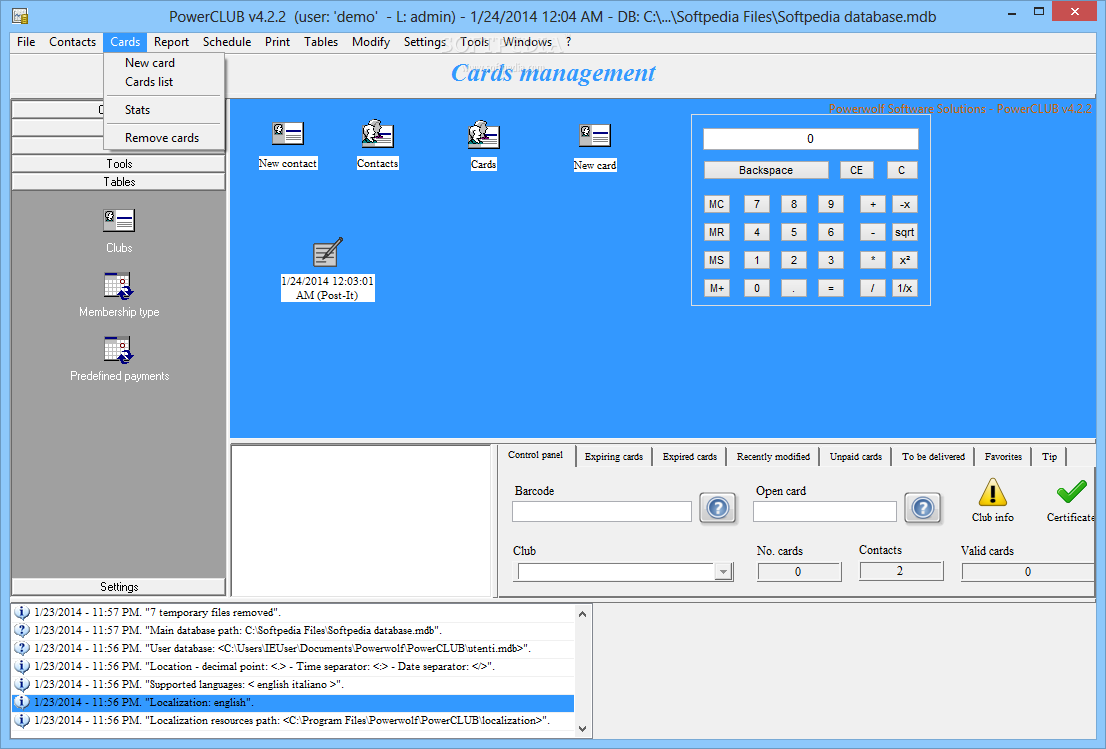Click calculator digit 7 button

[757, 204]
